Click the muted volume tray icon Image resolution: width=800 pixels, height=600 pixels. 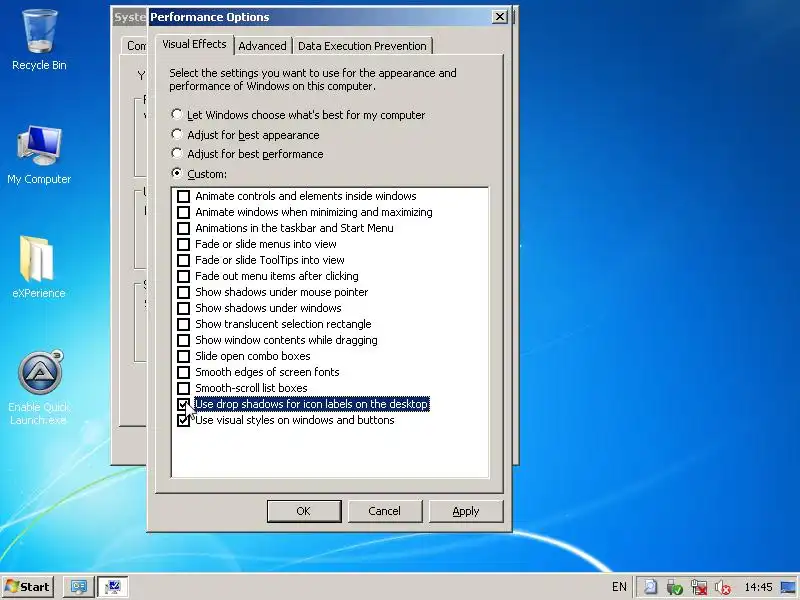click(x=722, y=587)
